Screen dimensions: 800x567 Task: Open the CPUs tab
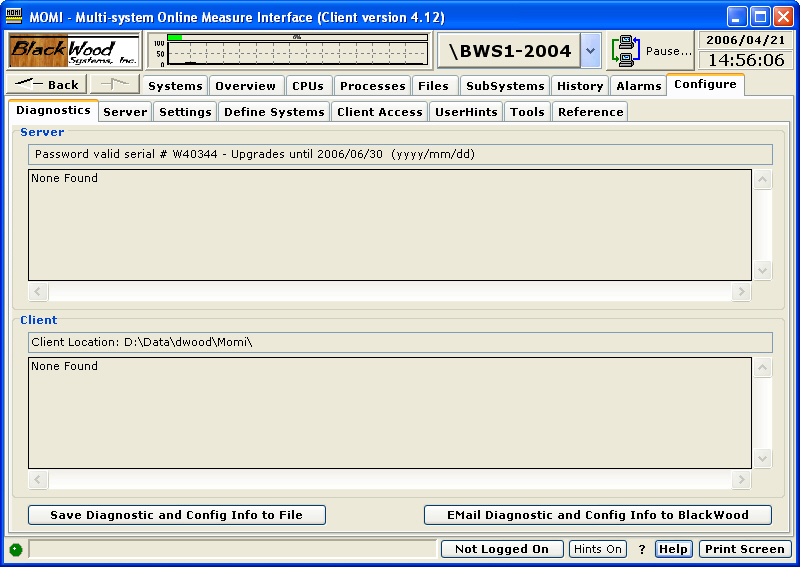[x=308, y=86]
